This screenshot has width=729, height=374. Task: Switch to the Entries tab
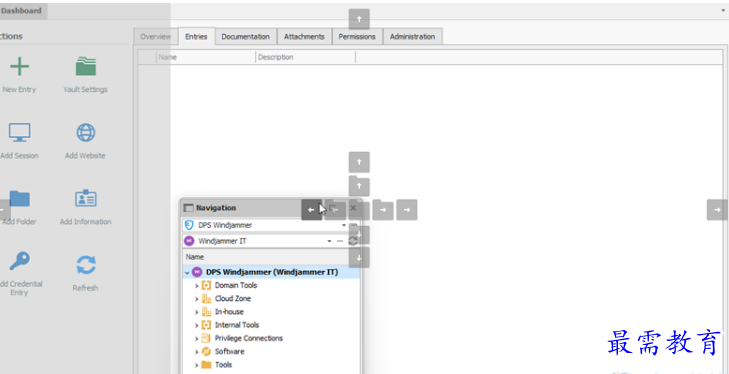[x=196, y=36]
